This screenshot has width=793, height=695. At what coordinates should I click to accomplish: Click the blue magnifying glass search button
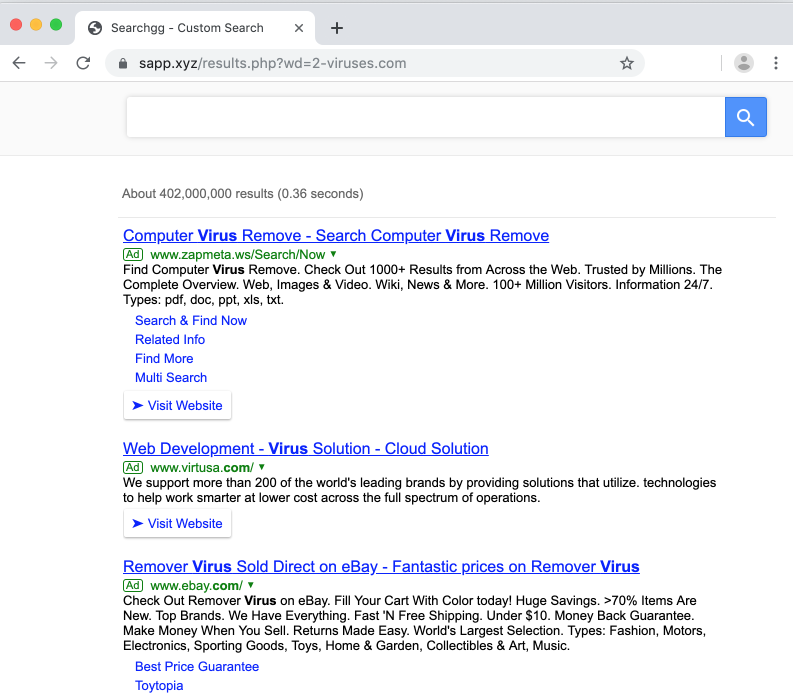(745, 117)
